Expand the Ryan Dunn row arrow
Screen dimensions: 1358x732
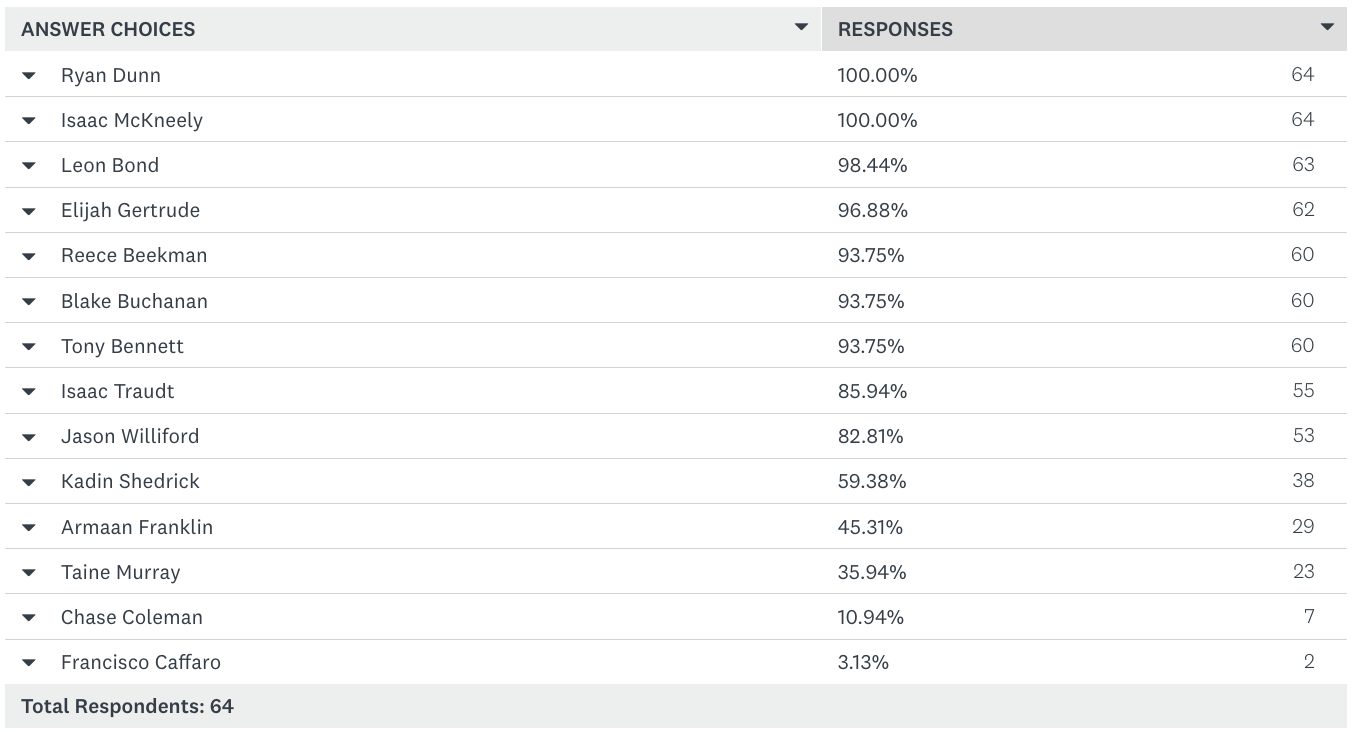(29, 76)
